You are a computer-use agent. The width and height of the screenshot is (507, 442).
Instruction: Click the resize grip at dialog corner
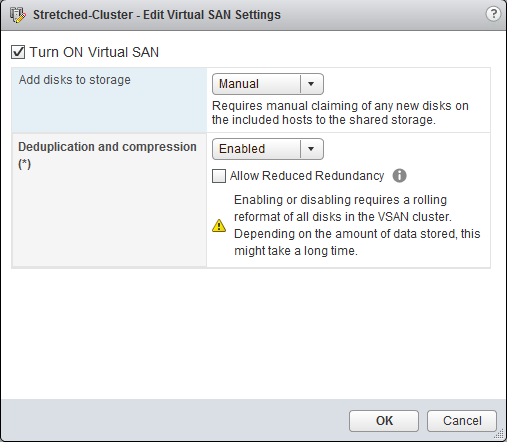click(x=499, y=434)
